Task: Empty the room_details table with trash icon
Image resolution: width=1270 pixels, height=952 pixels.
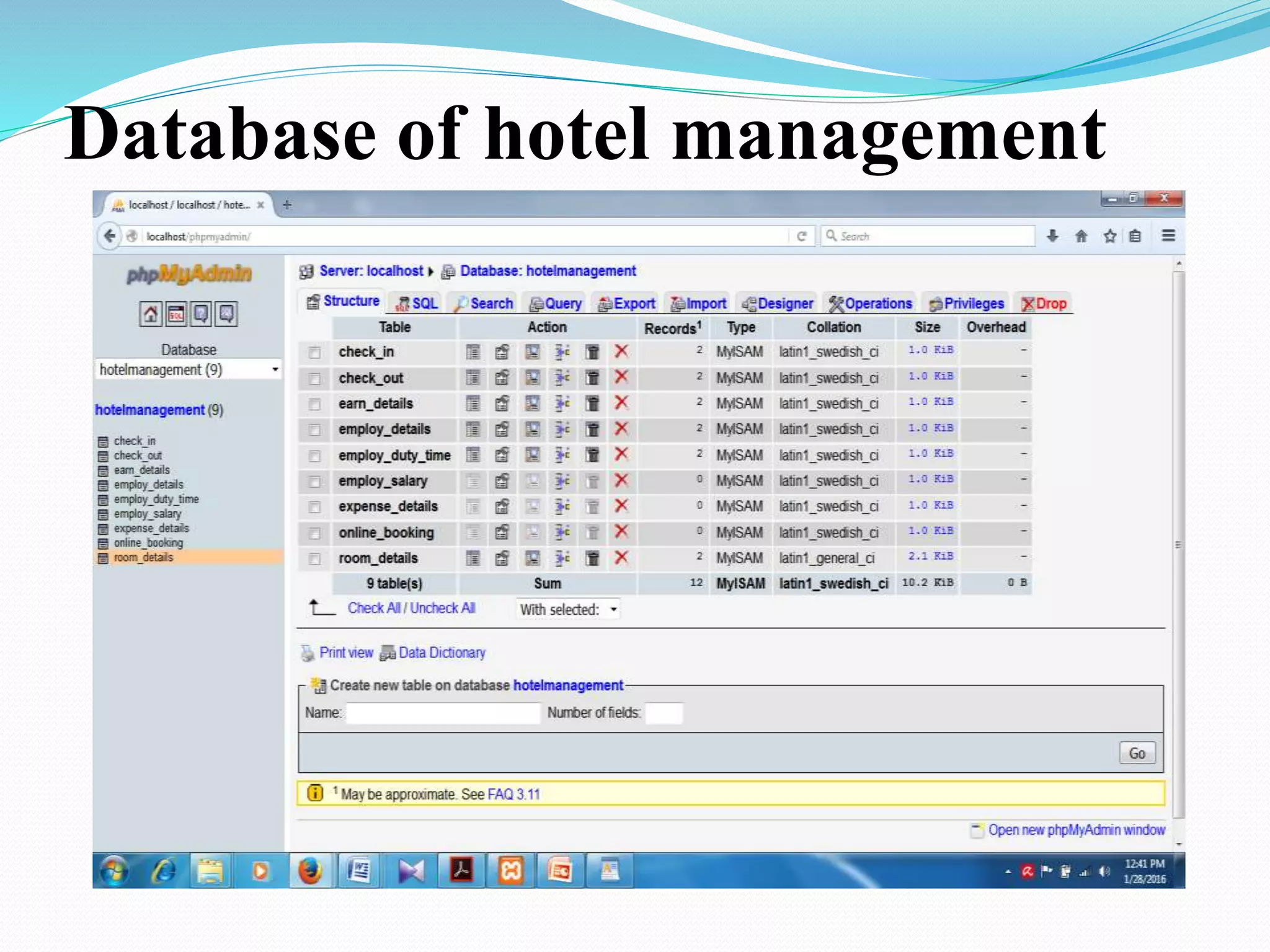Action: click(592, 558)
